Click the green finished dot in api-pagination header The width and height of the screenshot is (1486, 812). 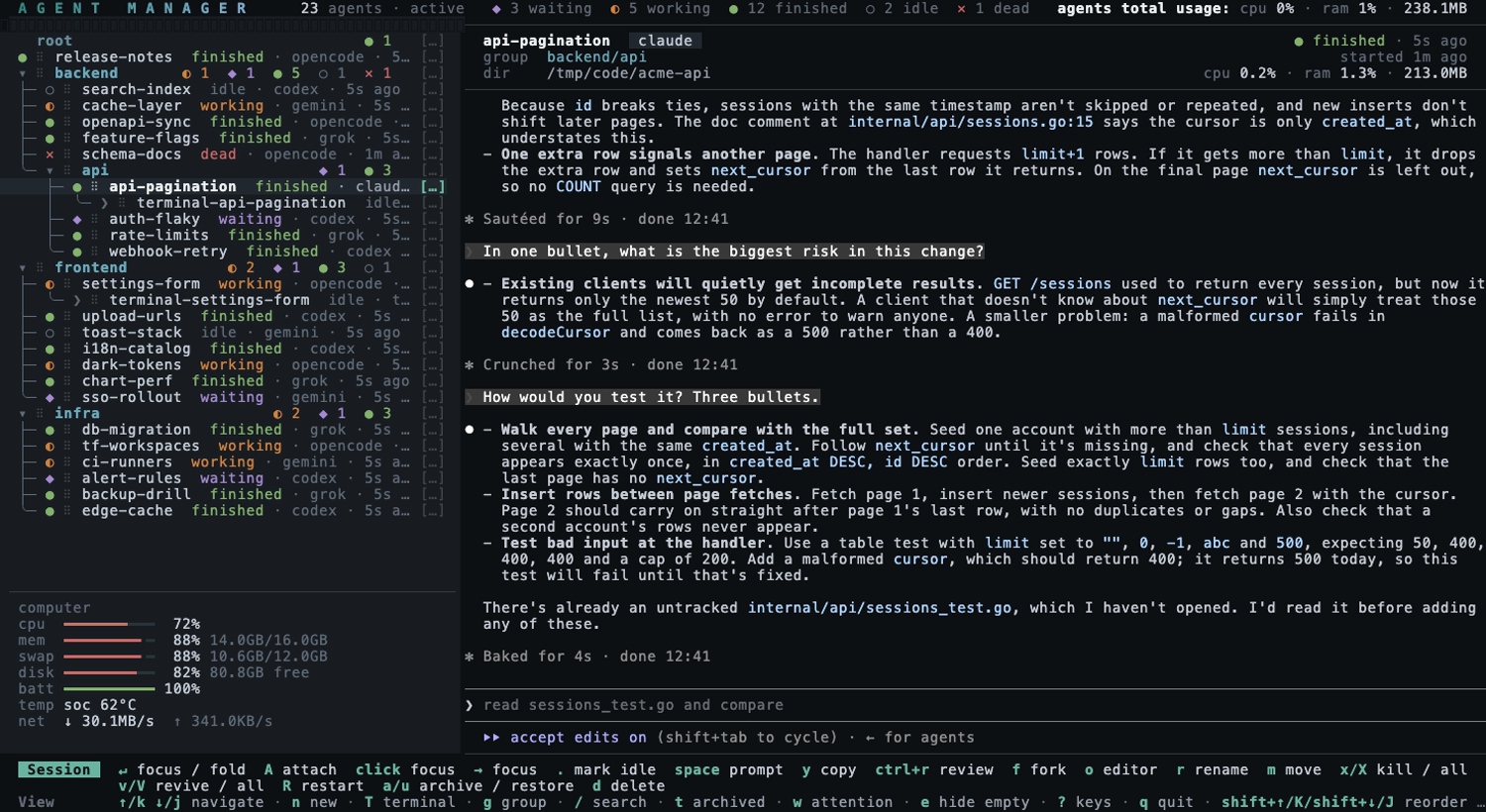click(x=1298, y=41)
